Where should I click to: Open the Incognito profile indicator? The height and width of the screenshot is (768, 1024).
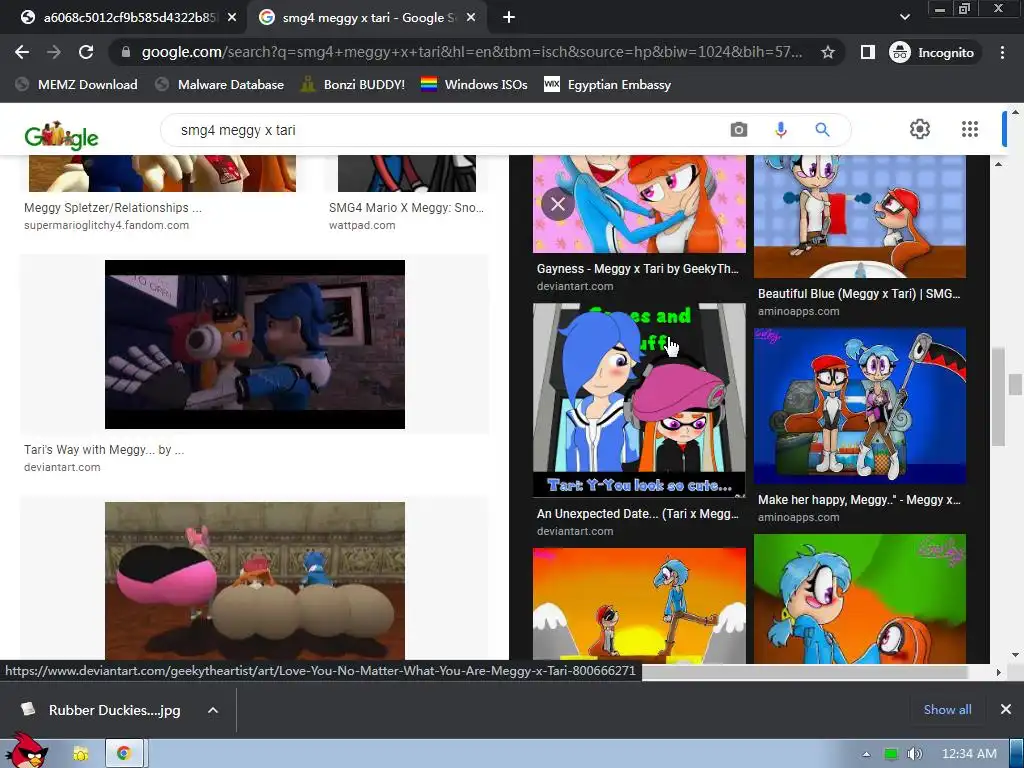pyautogui.click(x=932, y=52)
